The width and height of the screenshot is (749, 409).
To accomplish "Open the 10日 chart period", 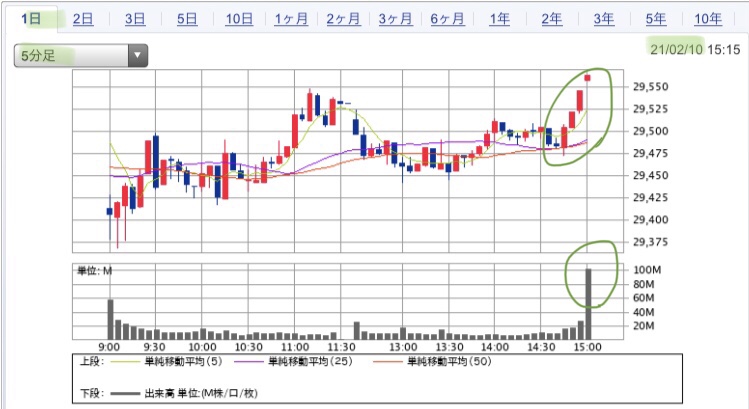I will tap(239, 19).
